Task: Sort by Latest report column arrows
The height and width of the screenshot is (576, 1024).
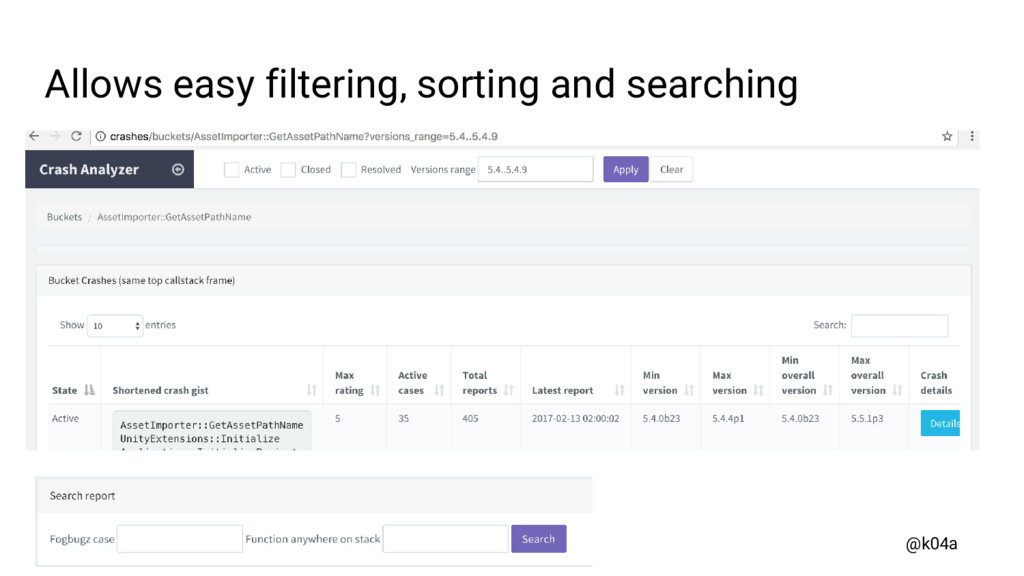Action: [x=619, y=390]
